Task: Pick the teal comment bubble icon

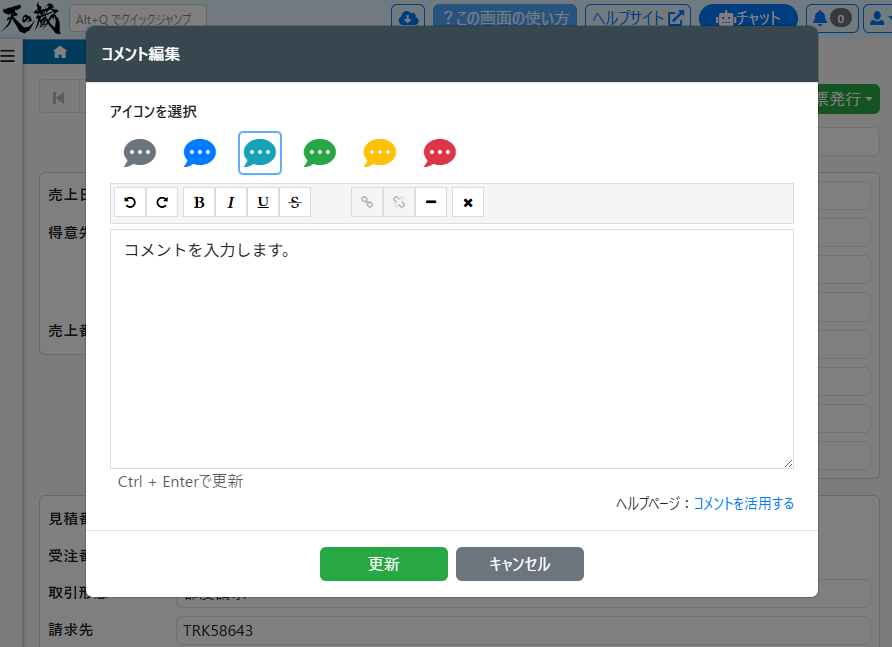Action: click(x=260, y=153)
